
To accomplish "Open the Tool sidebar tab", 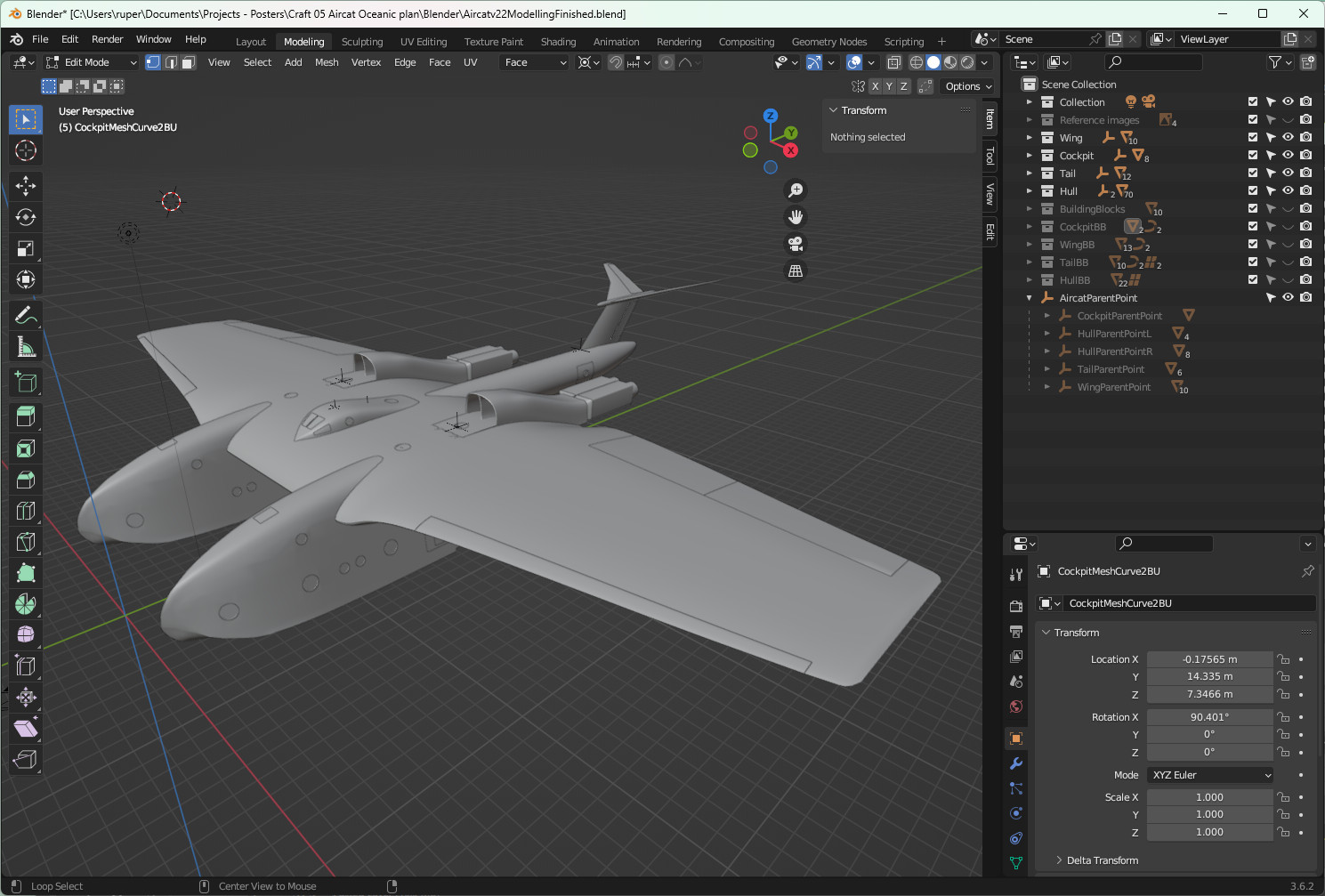I will pos(990,157).
